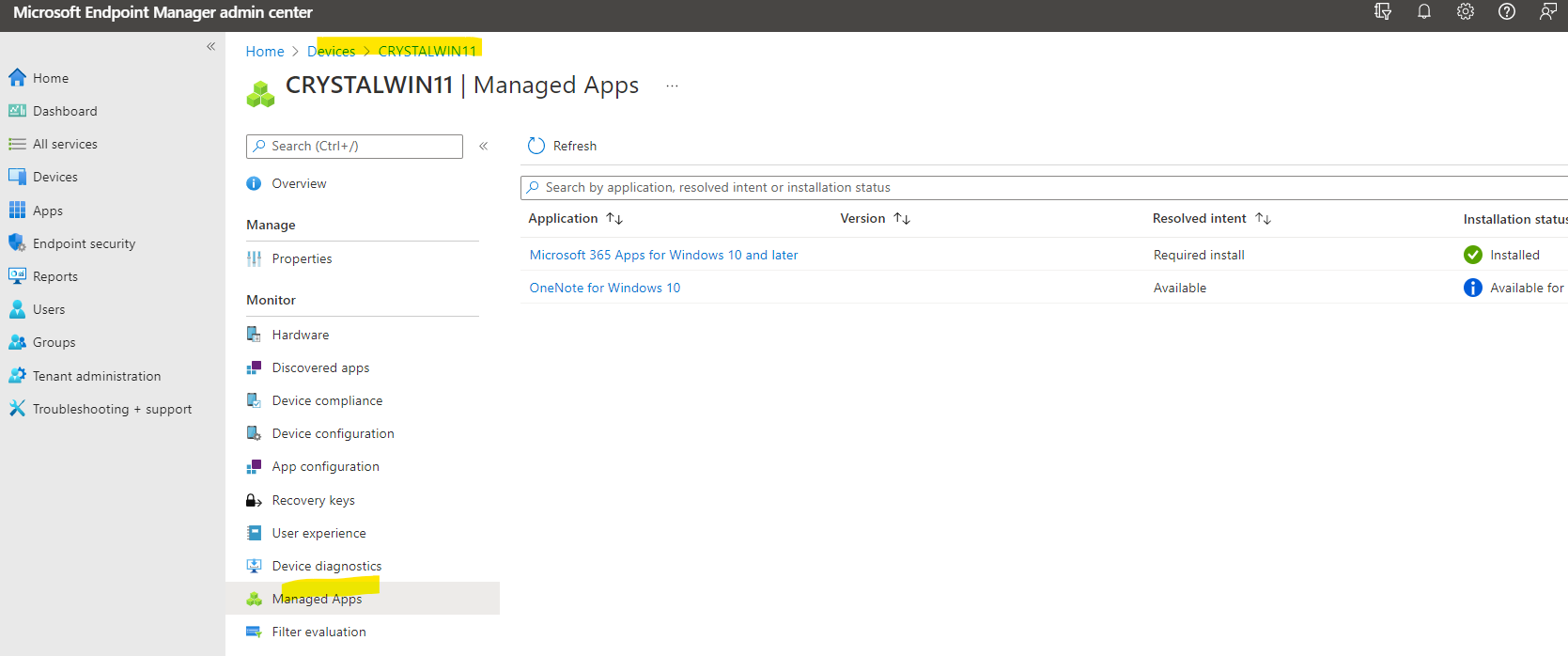The height and width of the screenshot is (656, 1568).
Task: Open Recovery keys
Action: tap(313, 500)
